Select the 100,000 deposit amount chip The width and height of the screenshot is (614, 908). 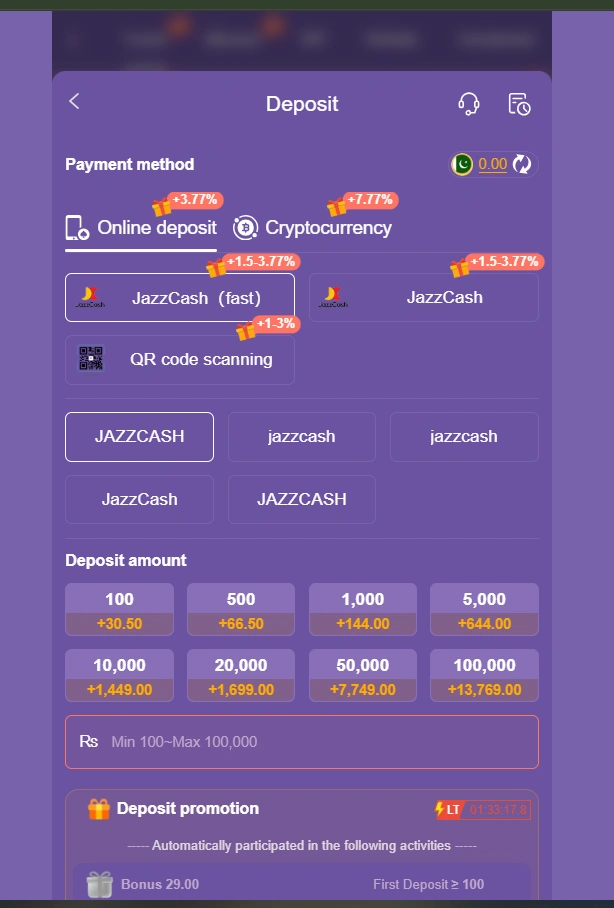coord(484,675)
